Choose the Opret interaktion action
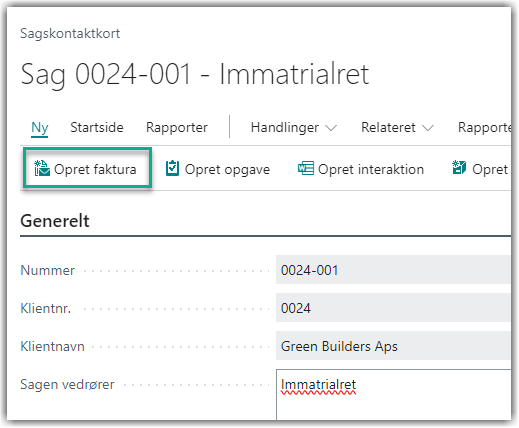The height and width of the screenshot is (428, 519). 361,169
